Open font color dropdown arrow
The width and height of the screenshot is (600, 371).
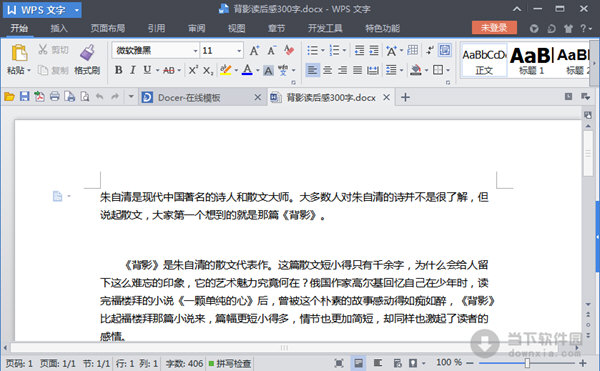[x=258, y=70]
